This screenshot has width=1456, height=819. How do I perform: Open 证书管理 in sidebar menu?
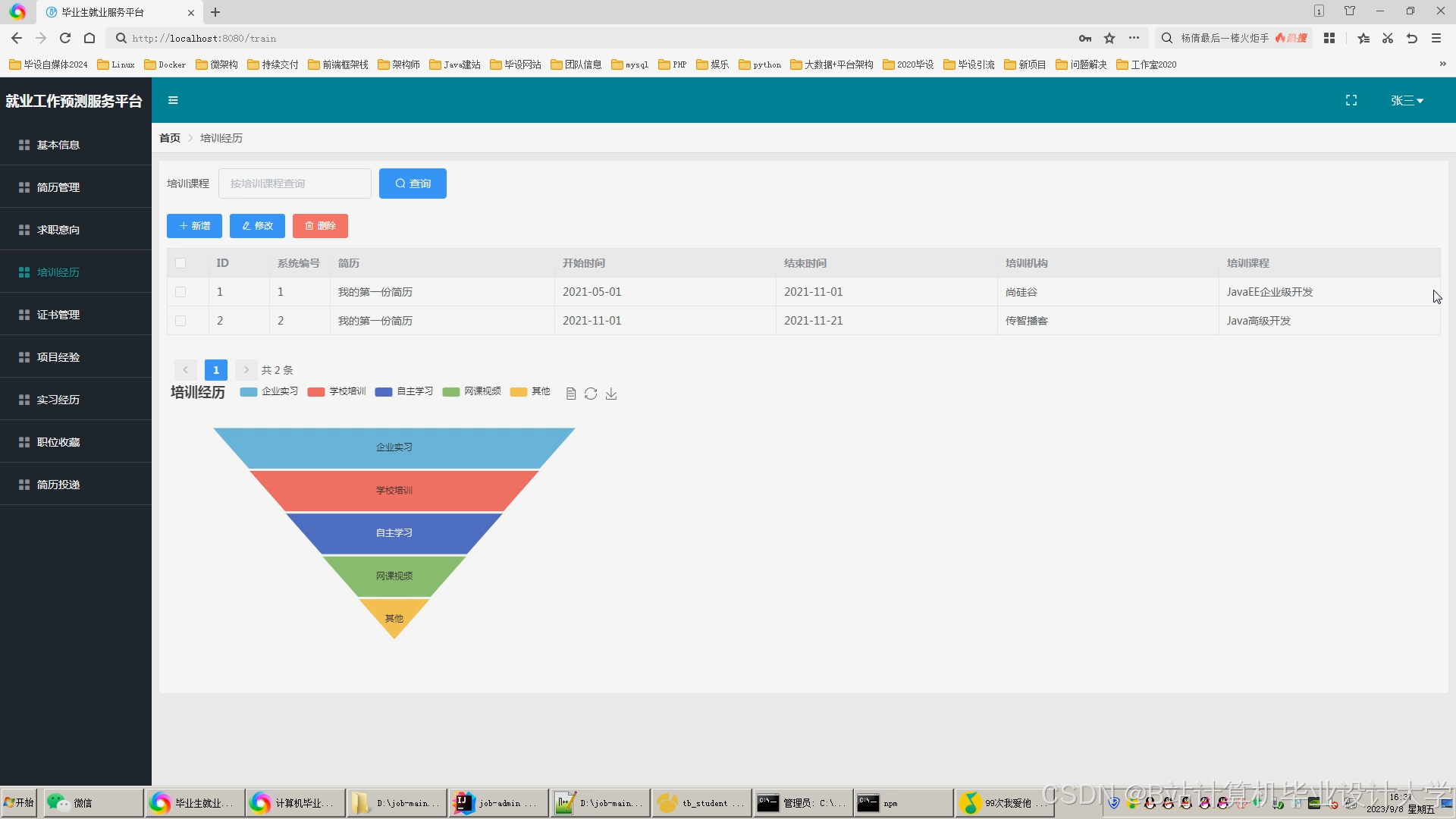click(x=58, y=315)
